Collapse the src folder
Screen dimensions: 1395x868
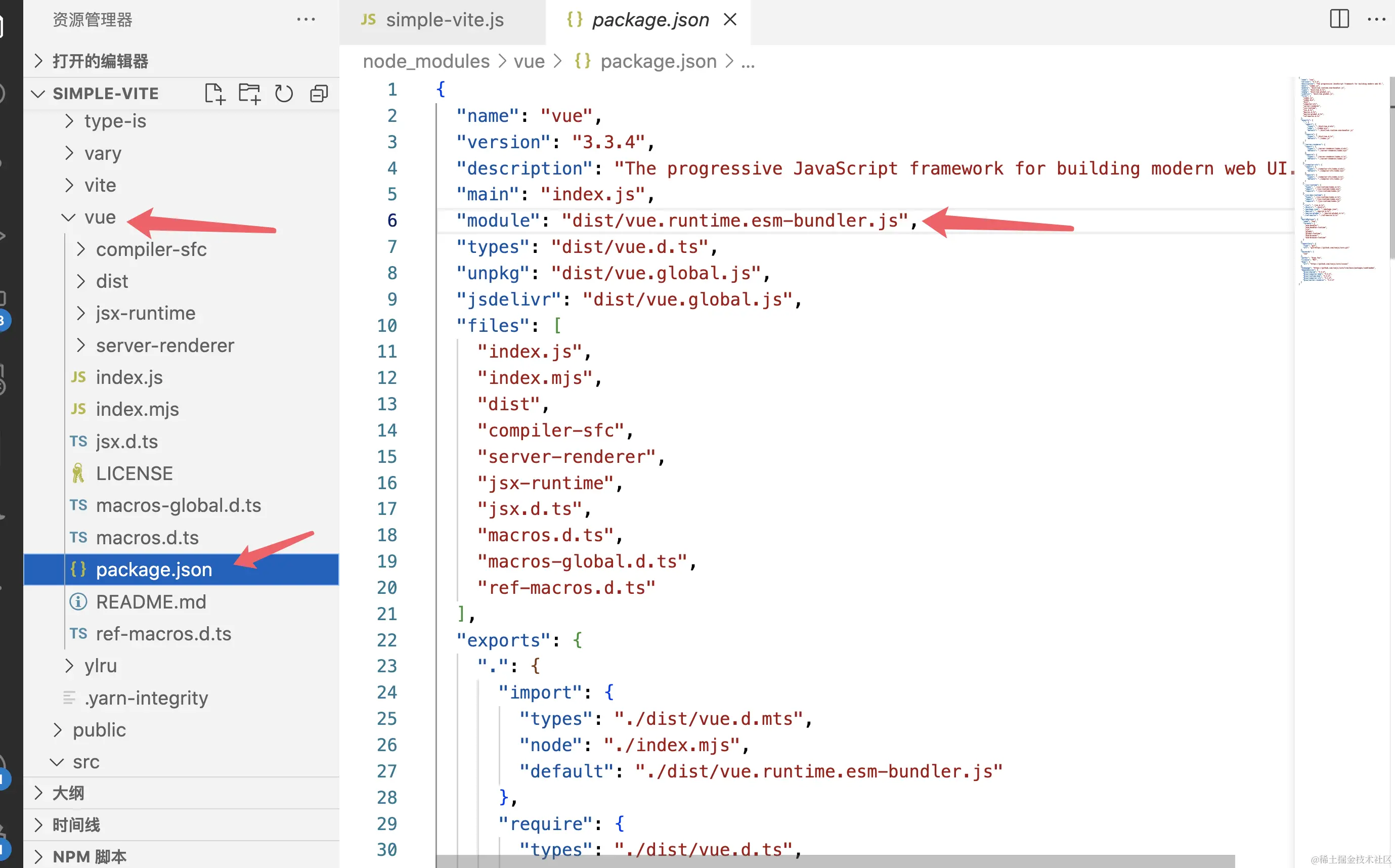182,762
